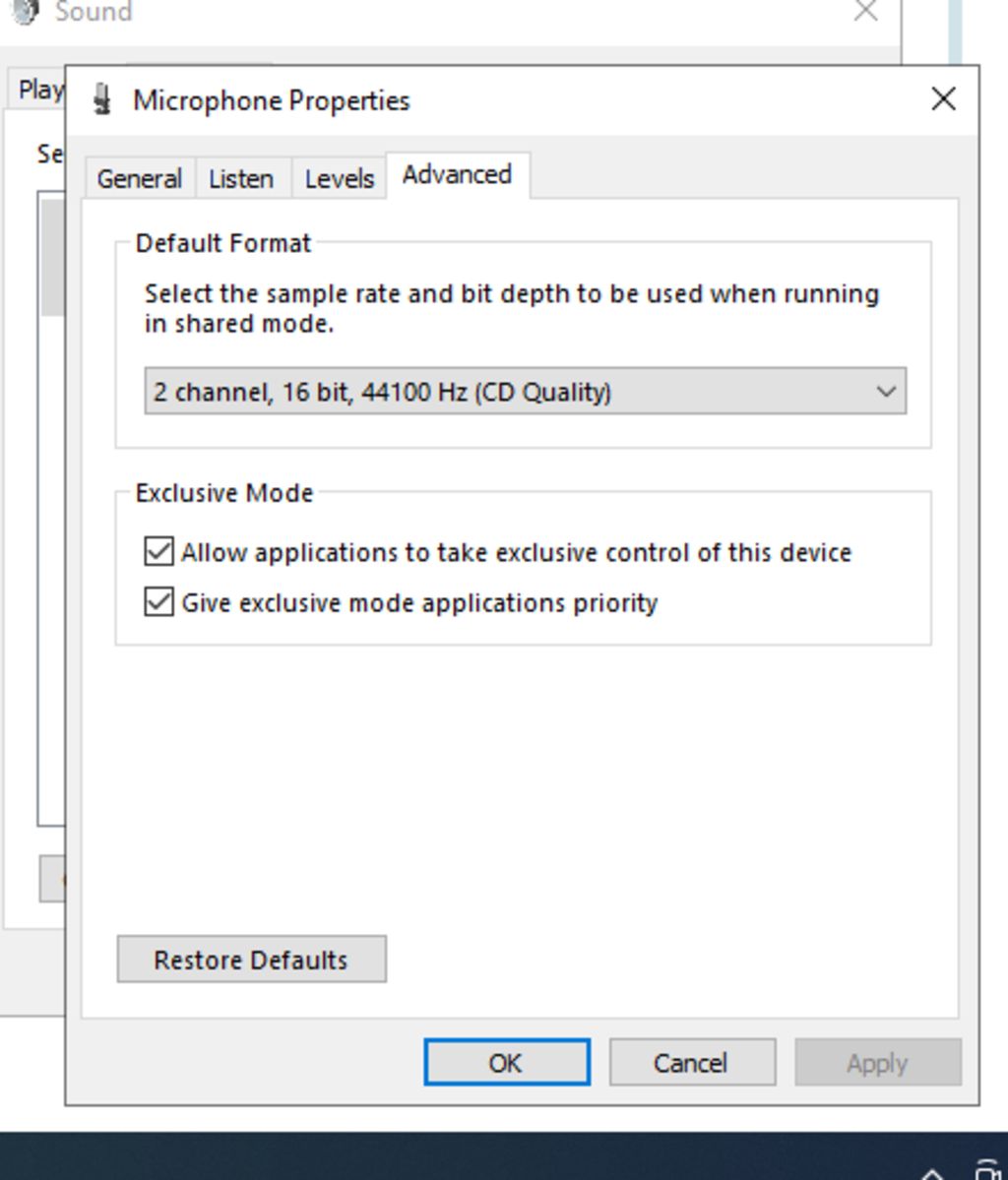Go to the Levels tab
Viewport: 1008px width, 1180px height.
(339, 179)
